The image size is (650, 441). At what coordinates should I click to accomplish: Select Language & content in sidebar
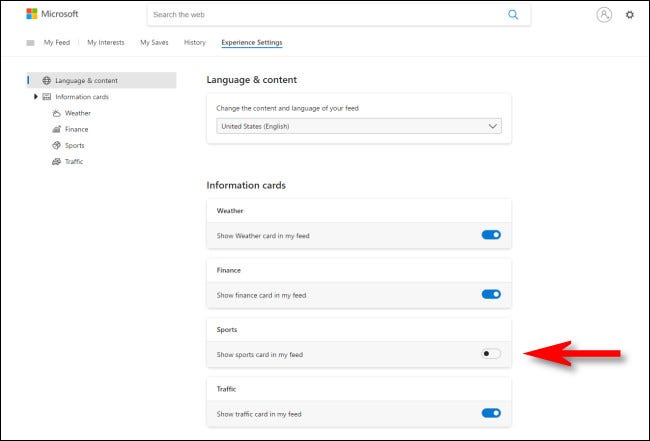[86, 80]
